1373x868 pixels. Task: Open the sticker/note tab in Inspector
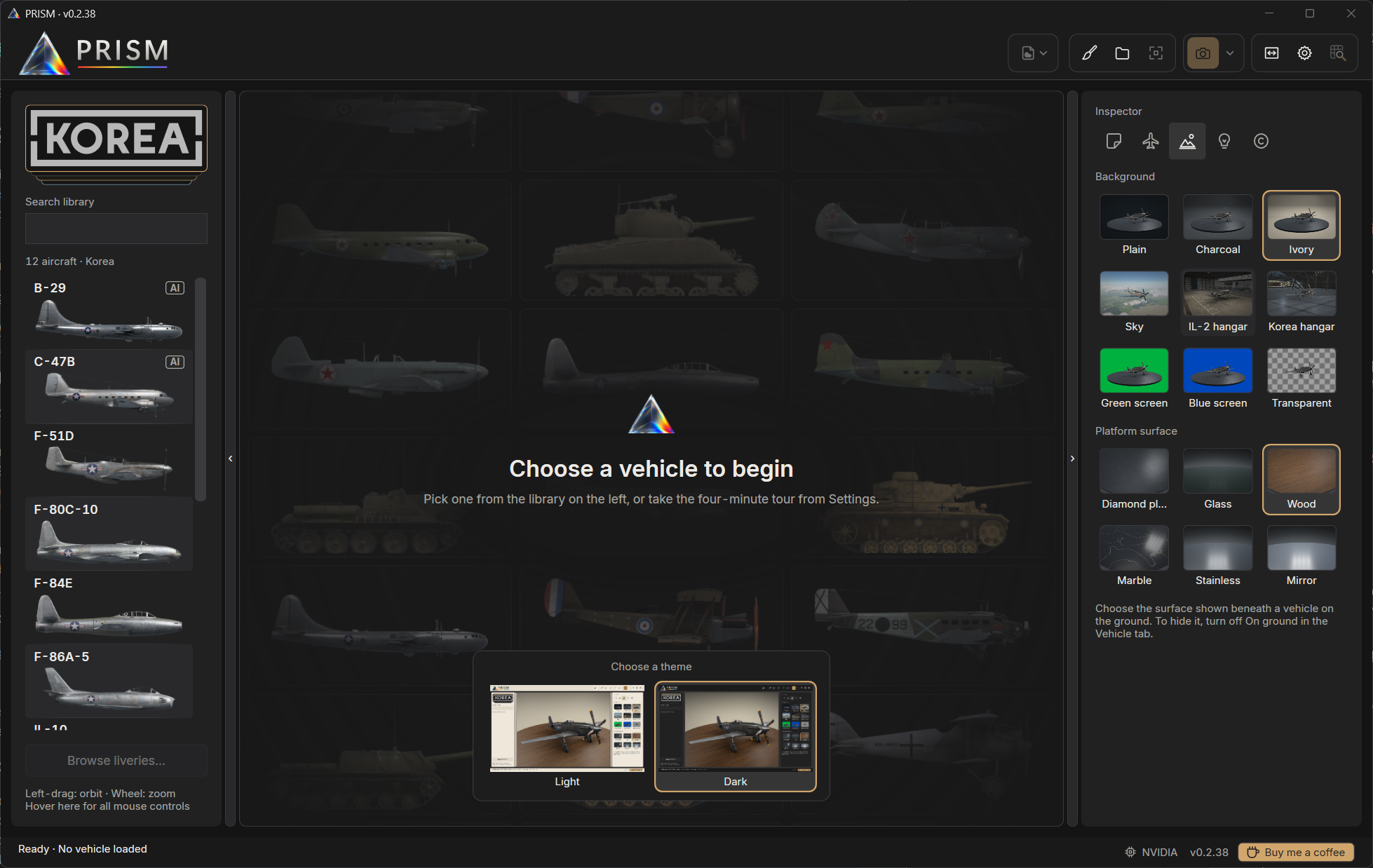pyautogui.click(x=1114, y=141)
